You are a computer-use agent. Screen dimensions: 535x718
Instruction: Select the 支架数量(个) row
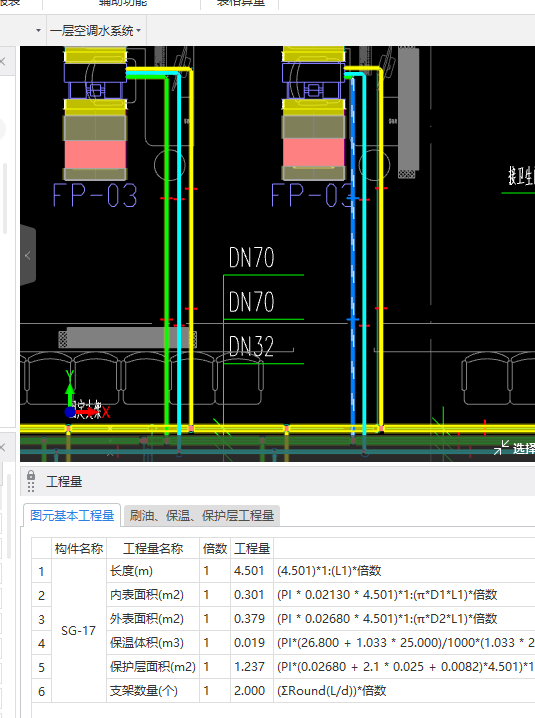click(x=283, y=691)
